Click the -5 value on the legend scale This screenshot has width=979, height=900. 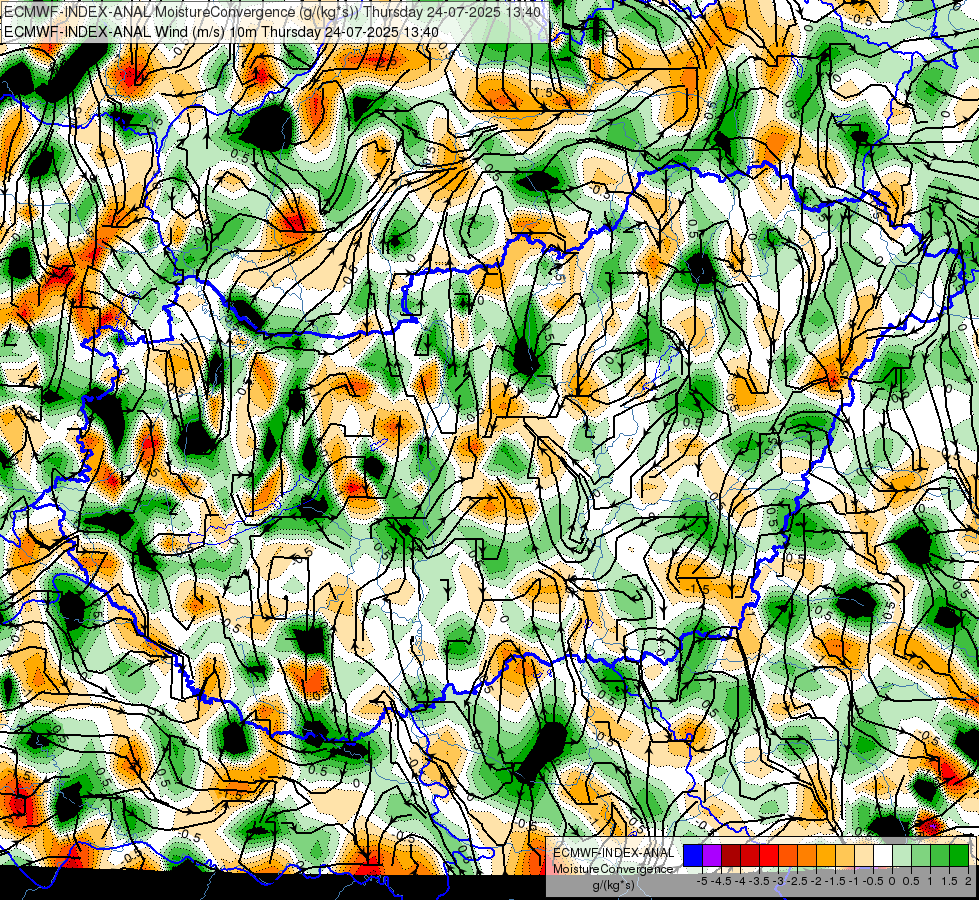702,881
